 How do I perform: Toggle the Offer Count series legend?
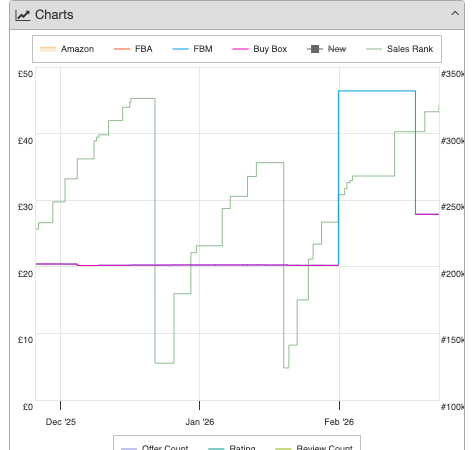pyautogui.click(x=154, y=447)
